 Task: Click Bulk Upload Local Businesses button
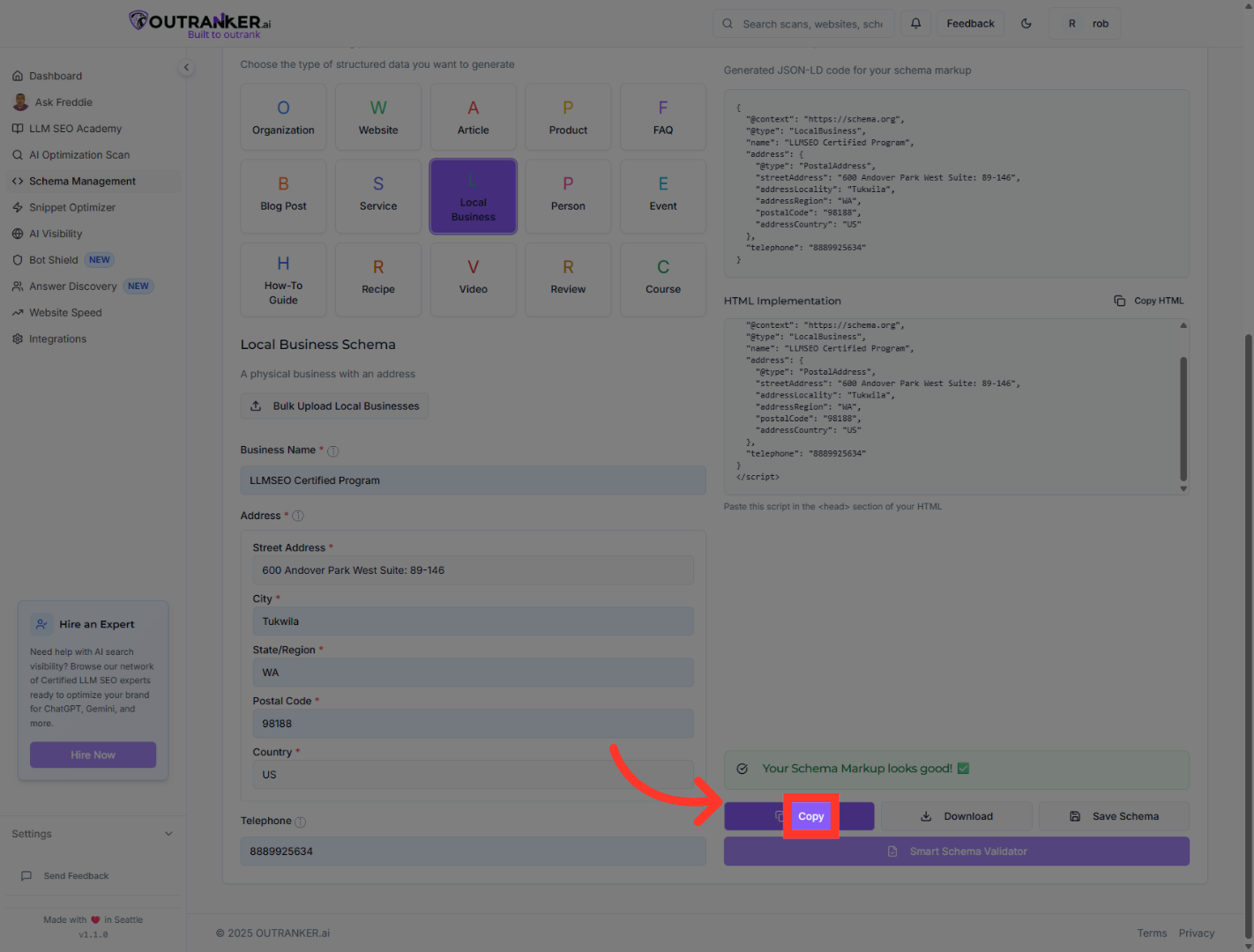click(x=335, y=406)
